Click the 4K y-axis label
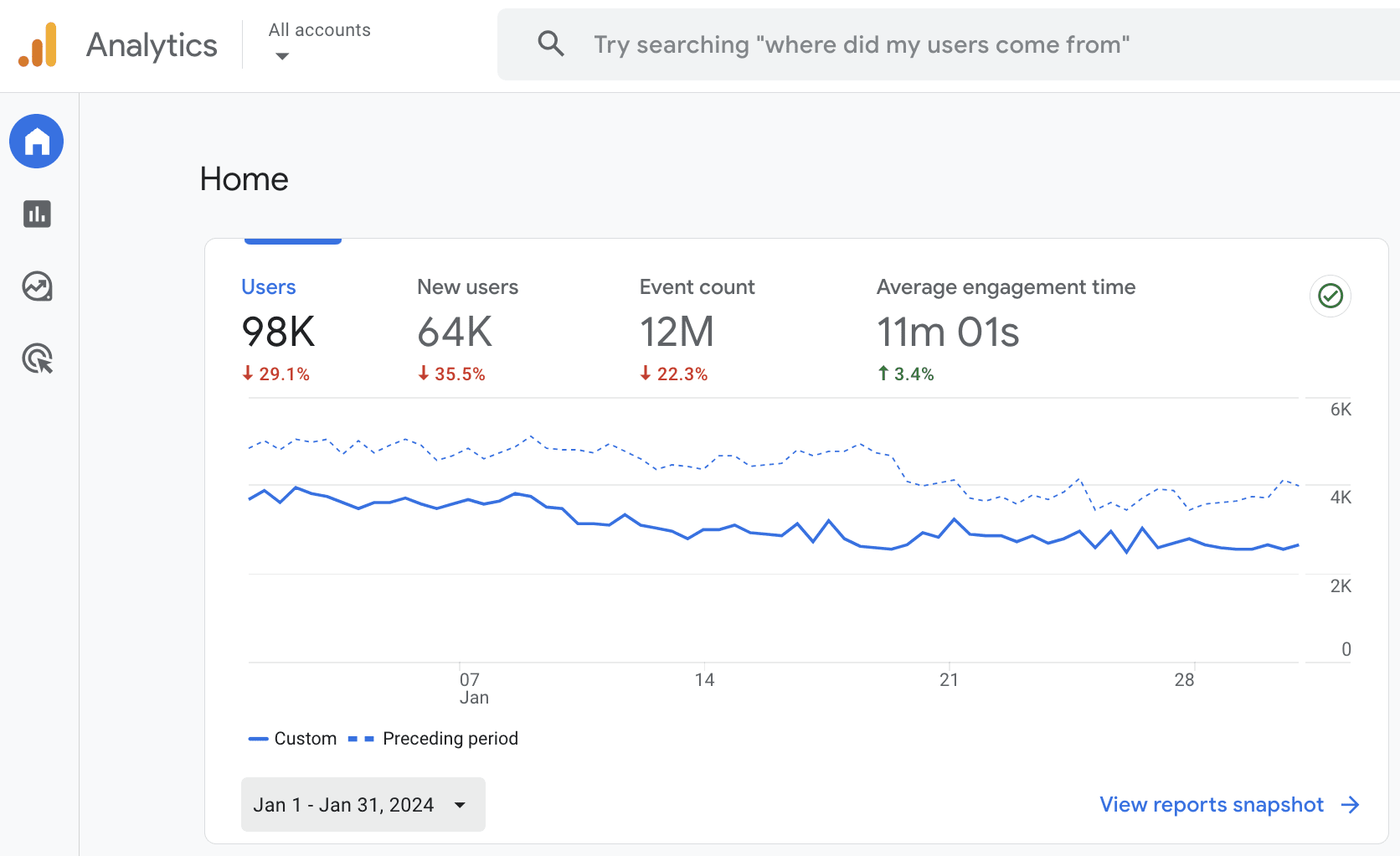1400x856 pixels. pos(1341,498)
